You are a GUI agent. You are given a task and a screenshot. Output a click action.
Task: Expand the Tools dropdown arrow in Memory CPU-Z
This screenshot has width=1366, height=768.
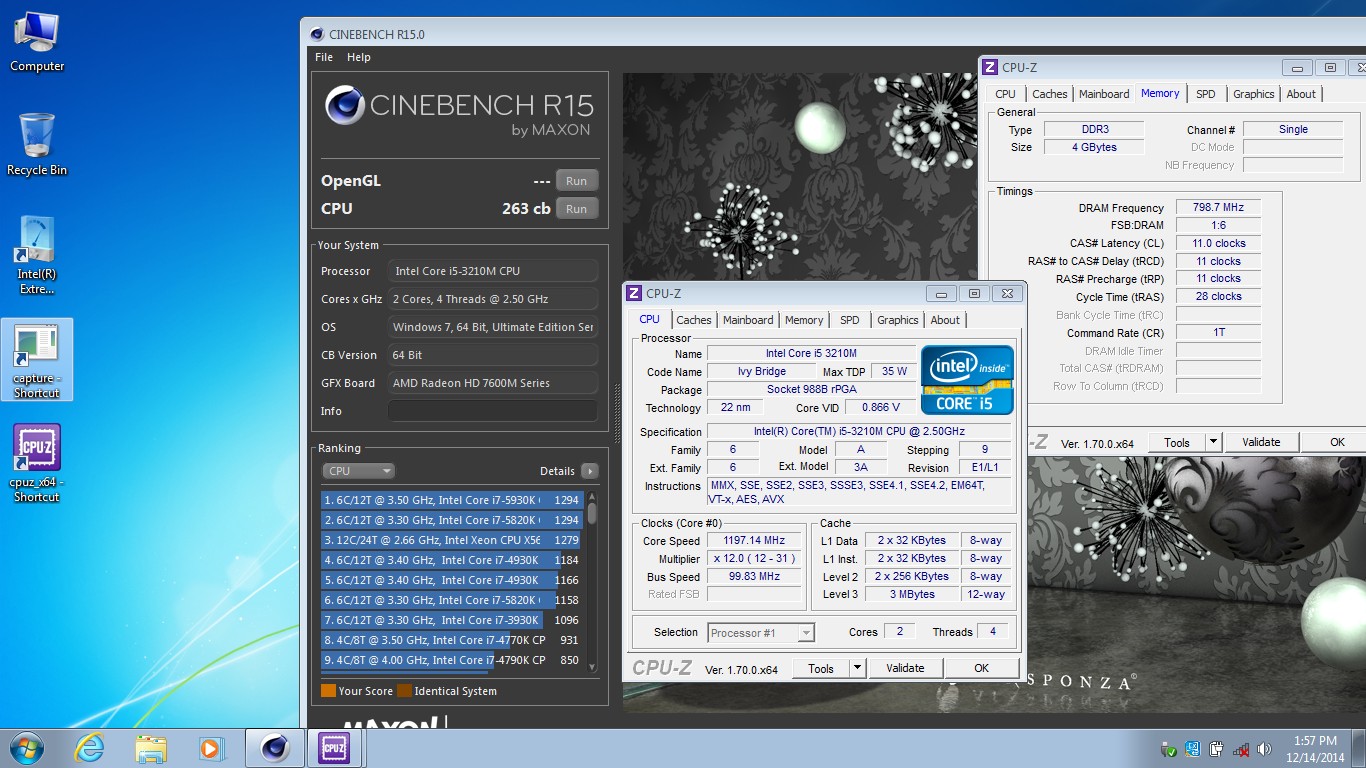coord(1213,442)
